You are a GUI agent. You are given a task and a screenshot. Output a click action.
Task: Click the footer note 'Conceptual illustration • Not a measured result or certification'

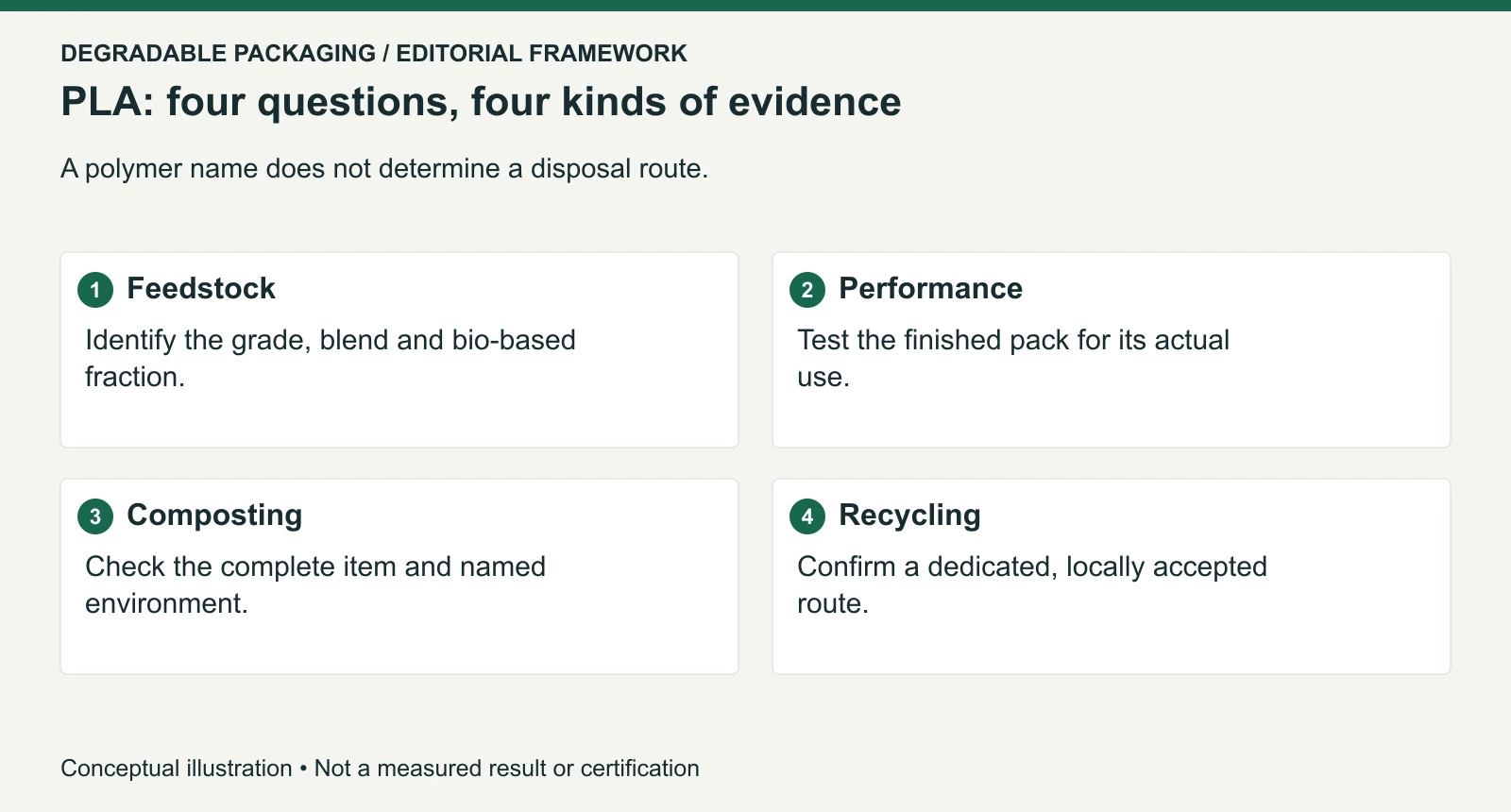coord(380,769)
